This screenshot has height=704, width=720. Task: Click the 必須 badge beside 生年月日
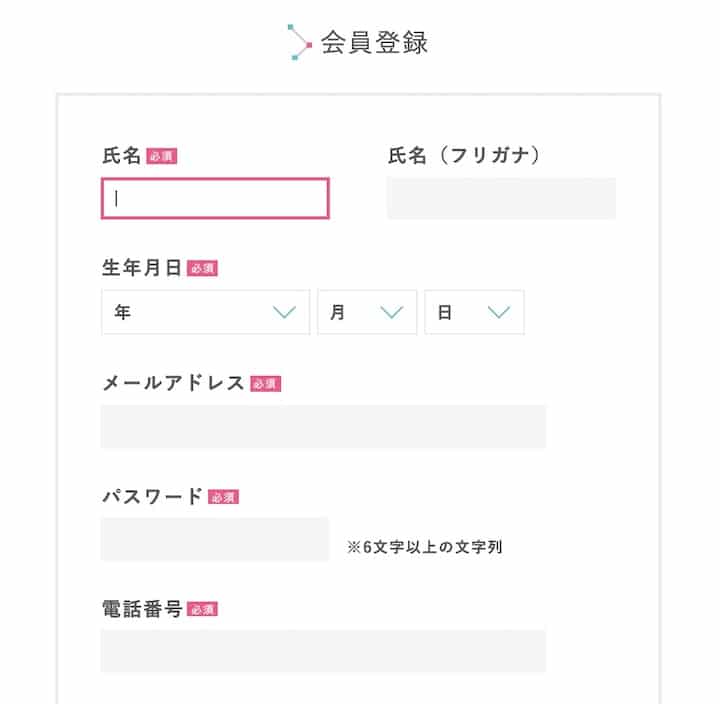pyautogui.click(x=202, y=269)
